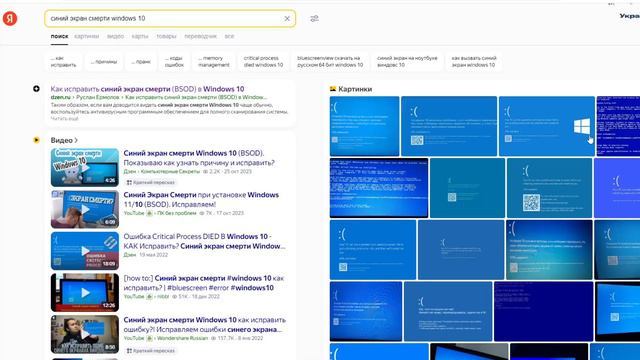Play thumbnail of 8:50 video
The image size is (640, 360).
(85, 334)
